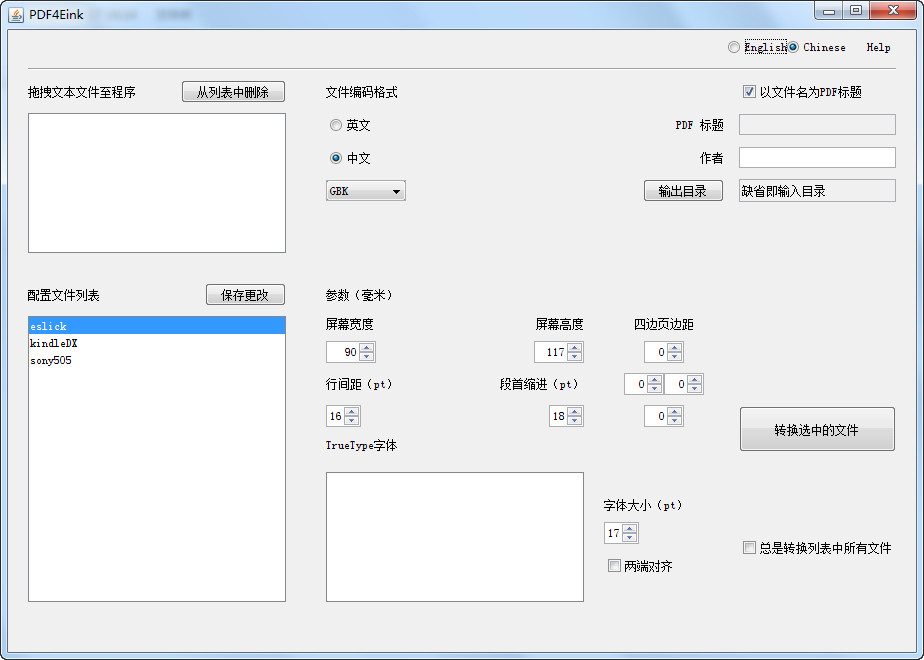Image resolution: width=924 pixels, height=660 pixels.
Task: Click the PDF4Eink Java icon in title bar
Action: (x=16, y=14)
